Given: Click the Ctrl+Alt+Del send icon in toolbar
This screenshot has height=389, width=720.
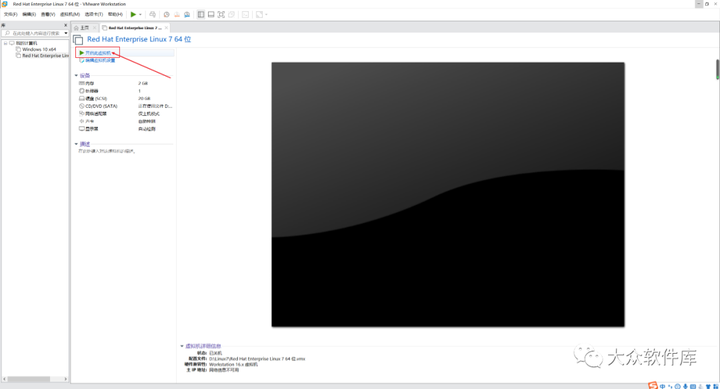Looking at the screenshot, I should [x=152, y=15].
